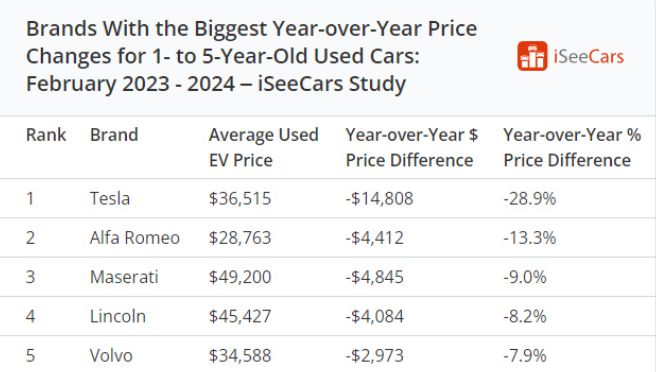This screenshot has height=372, width=656.
Task: Click Alfa Romeo's -13.3% percentage value
Action: pos(530,238)
